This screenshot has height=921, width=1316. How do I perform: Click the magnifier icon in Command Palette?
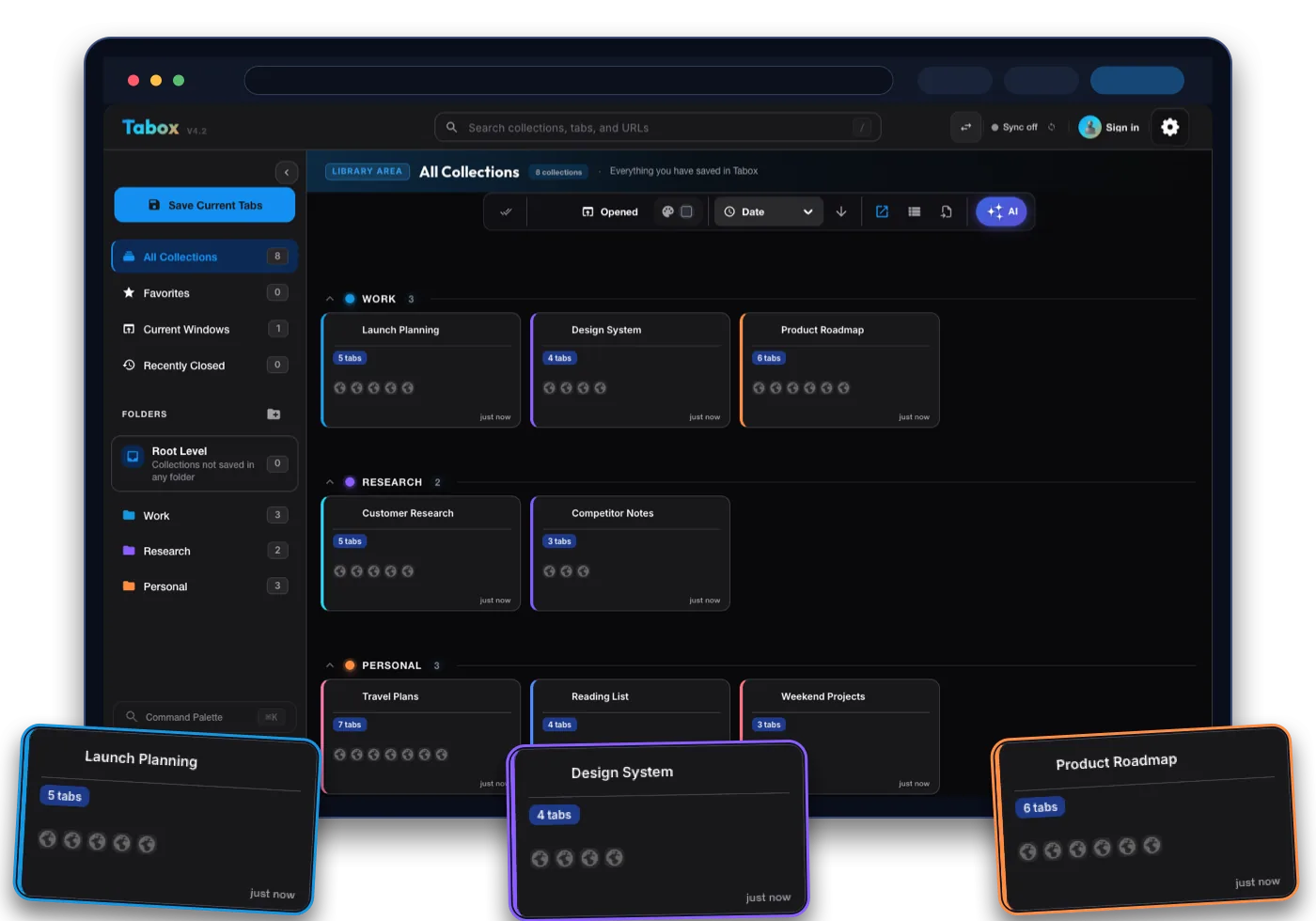(132, 716)
